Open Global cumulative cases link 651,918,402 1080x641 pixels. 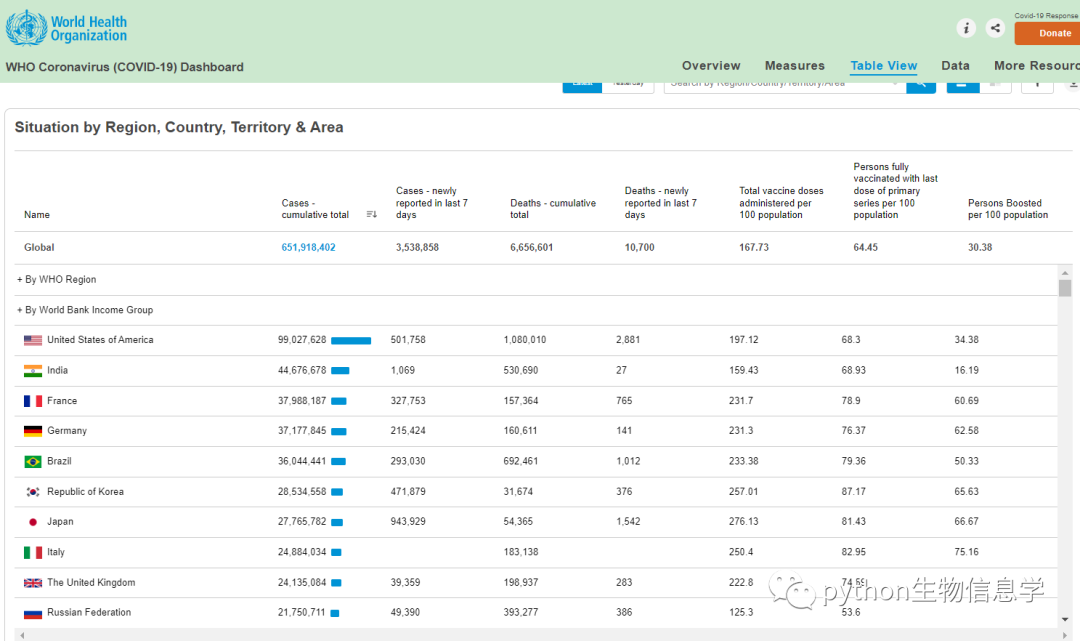pos(308,247)
